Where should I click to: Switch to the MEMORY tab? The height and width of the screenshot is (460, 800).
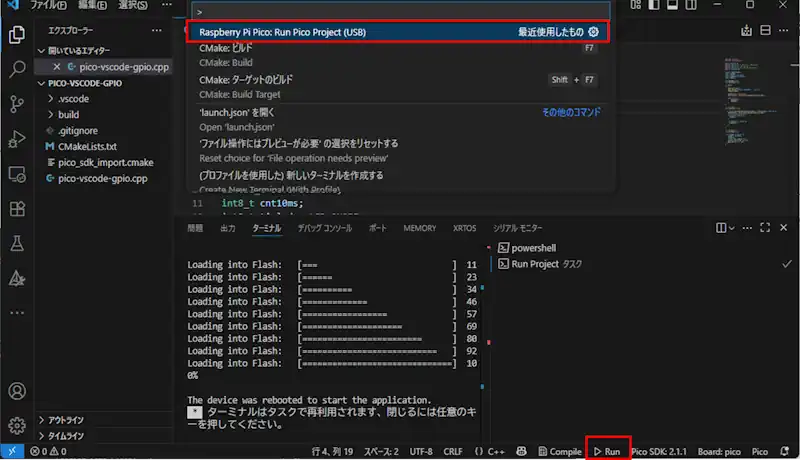tap(419, 228)
